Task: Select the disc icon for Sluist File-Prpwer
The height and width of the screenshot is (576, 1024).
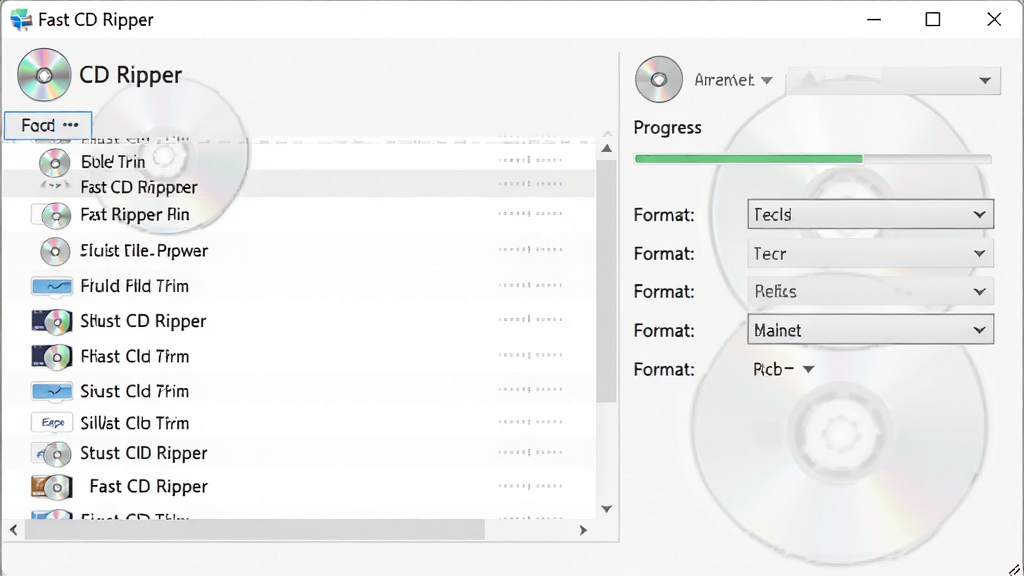Action: pos(55,251)
